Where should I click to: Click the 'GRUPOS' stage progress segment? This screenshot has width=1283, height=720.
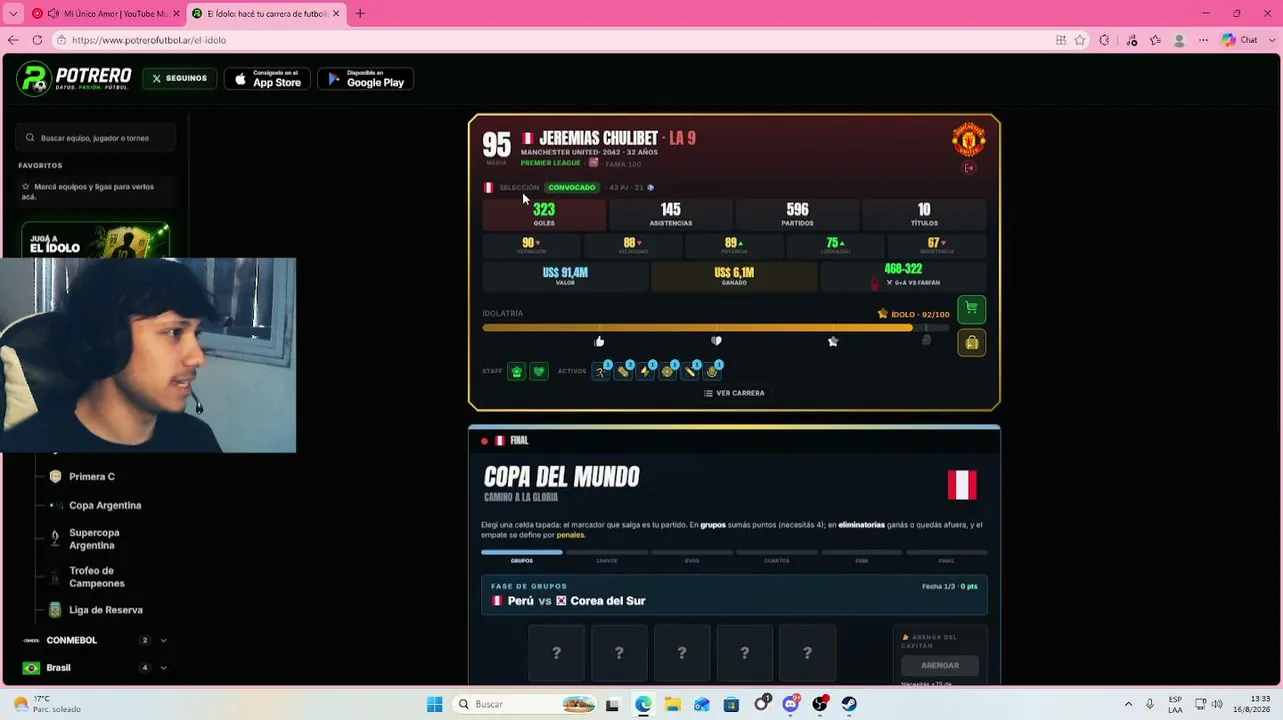(x=522, y=552)
